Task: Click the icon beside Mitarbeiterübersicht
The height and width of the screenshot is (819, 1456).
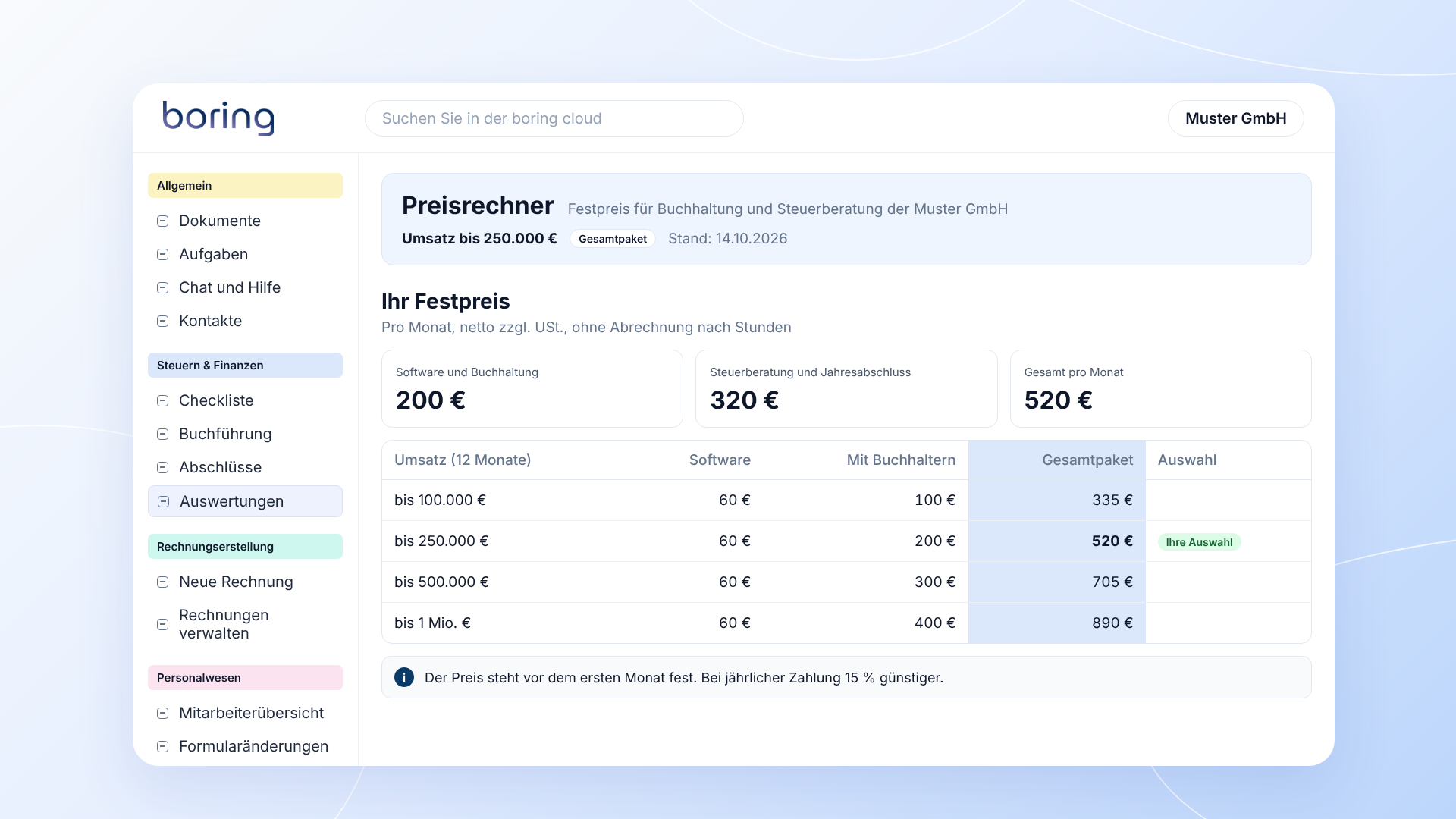Action: (162, 713)
